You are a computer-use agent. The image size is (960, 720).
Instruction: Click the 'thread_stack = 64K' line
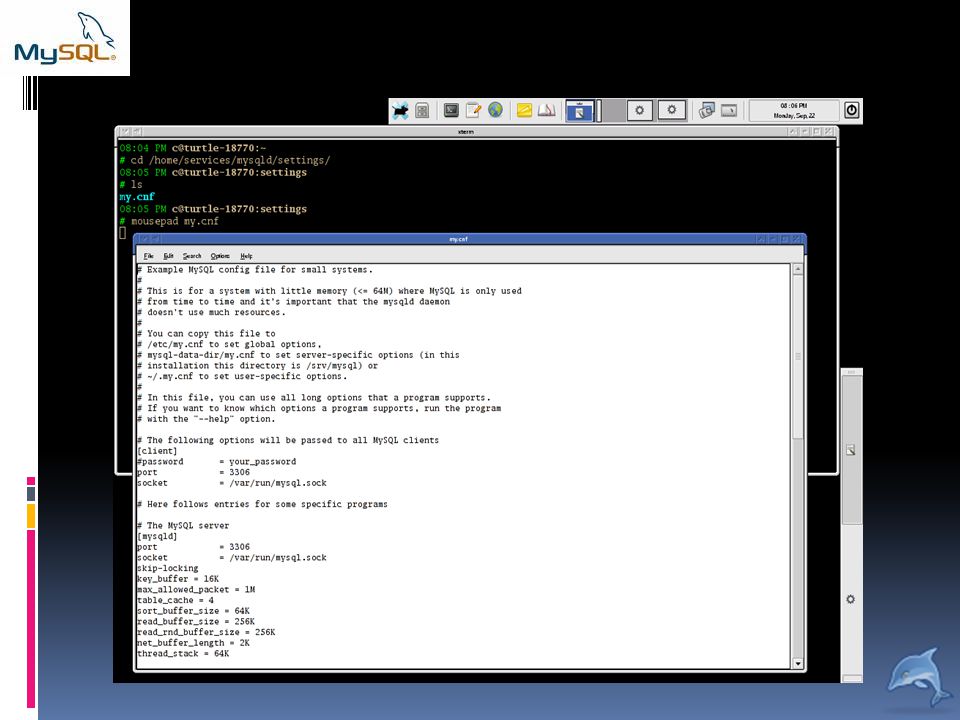(183, 653)
